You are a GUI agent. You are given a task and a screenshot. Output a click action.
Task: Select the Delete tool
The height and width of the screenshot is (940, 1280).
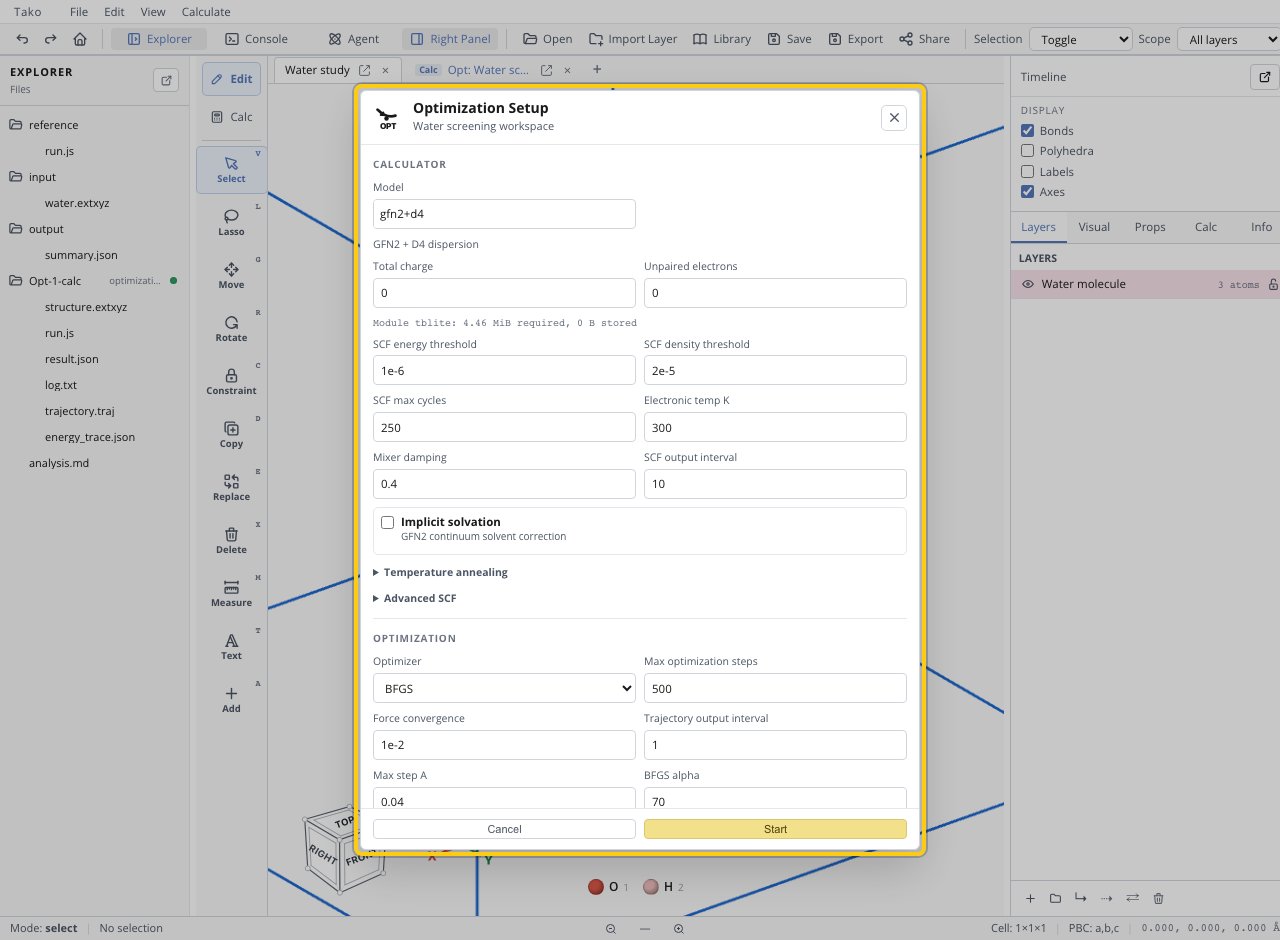coord(231,540)
